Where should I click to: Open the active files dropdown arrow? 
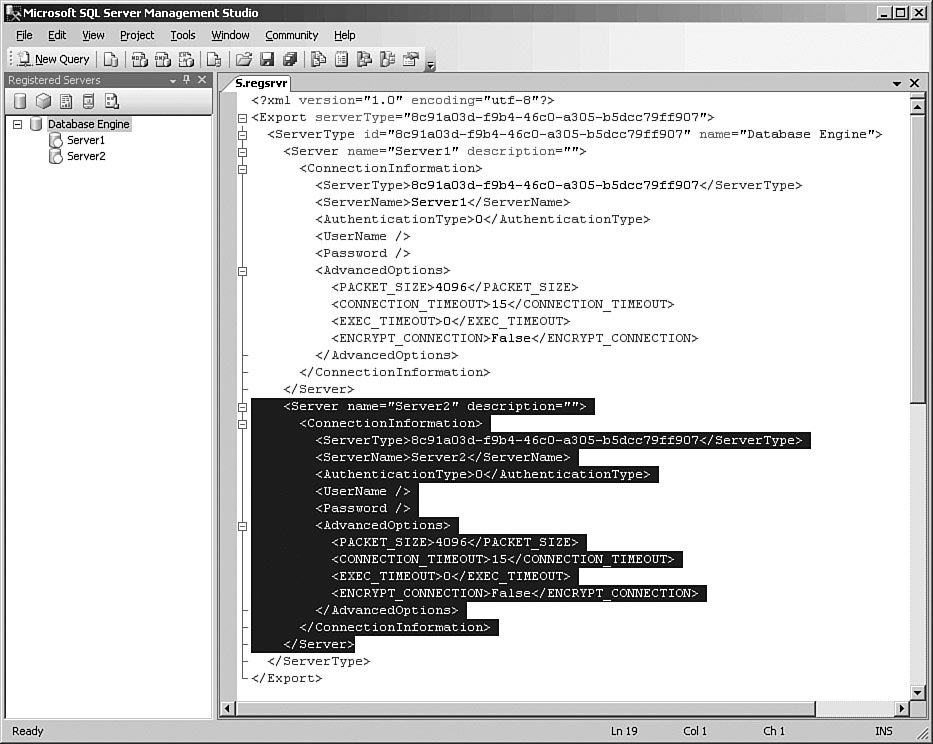pyautogui.click(x=897, y=83)
